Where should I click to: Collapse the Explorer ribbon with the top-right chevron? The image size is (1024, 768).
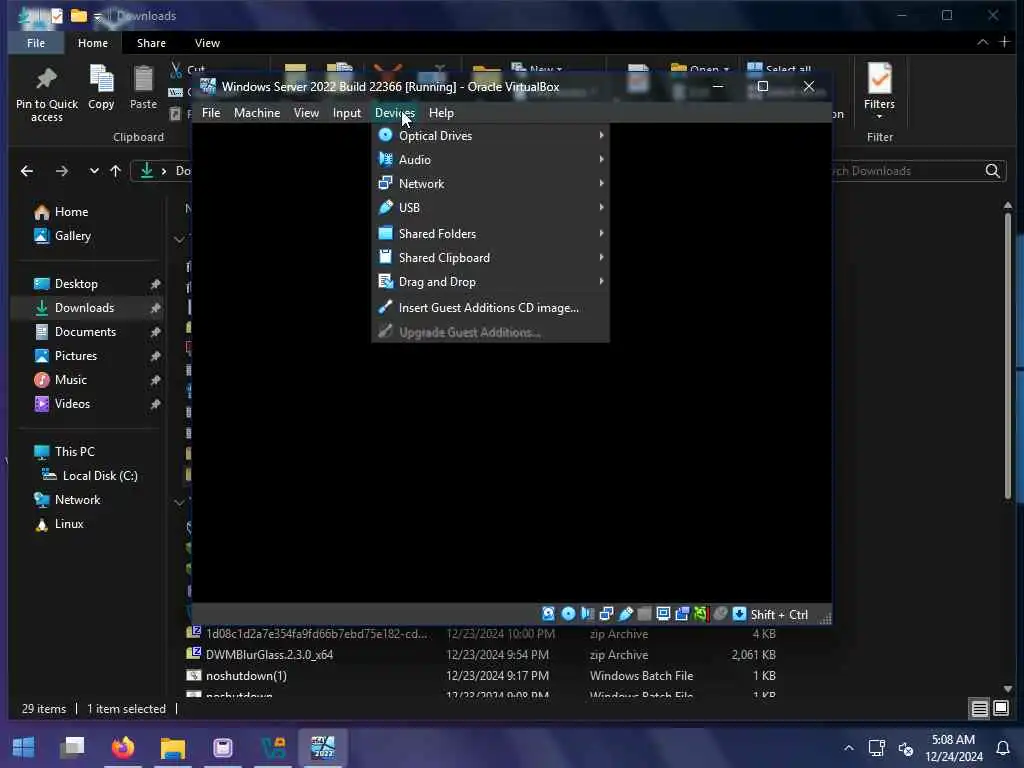click(982, 42)
